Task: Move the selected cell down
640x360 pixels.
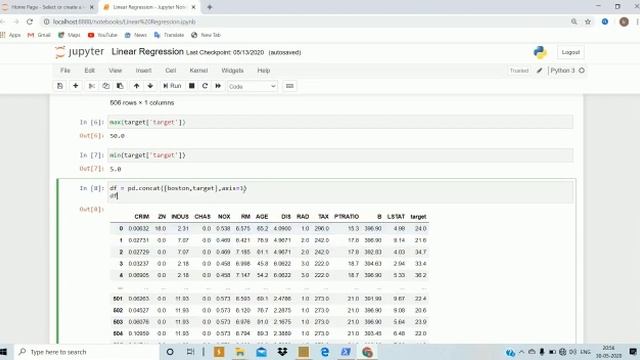Action: pyautogui.click(x=150, y=86)
